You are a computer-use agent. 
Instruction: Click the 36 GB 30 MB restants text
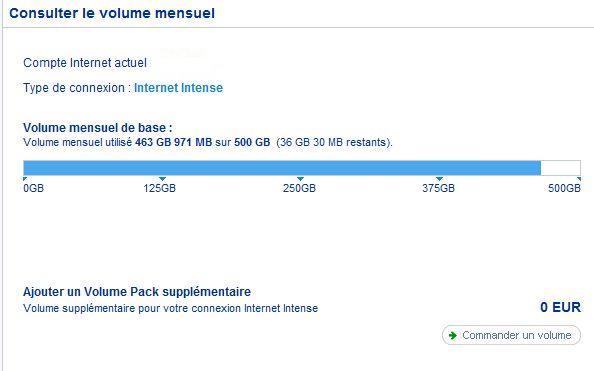[335, 142]
